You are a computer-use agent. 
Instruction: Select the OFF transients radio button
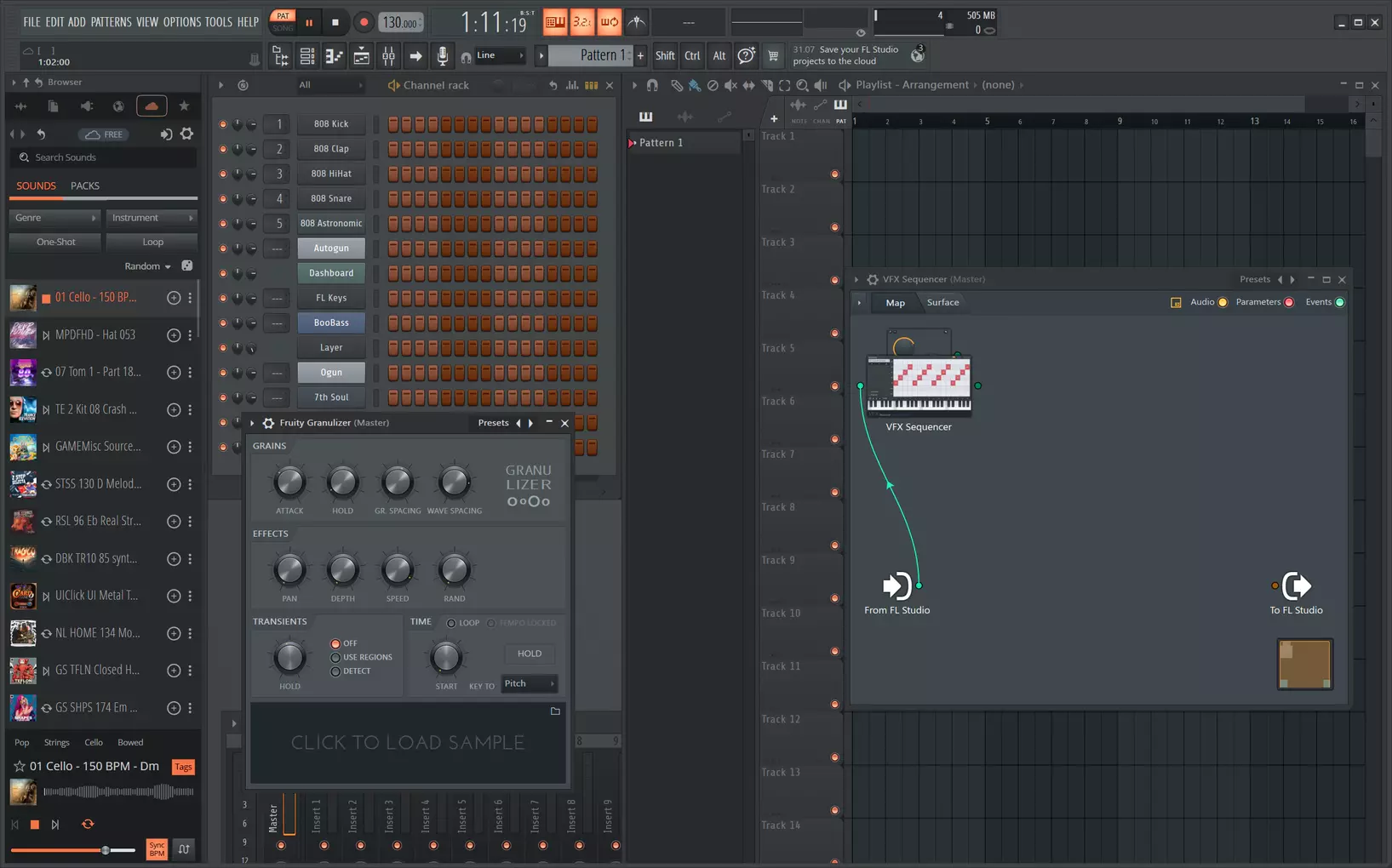335,643
